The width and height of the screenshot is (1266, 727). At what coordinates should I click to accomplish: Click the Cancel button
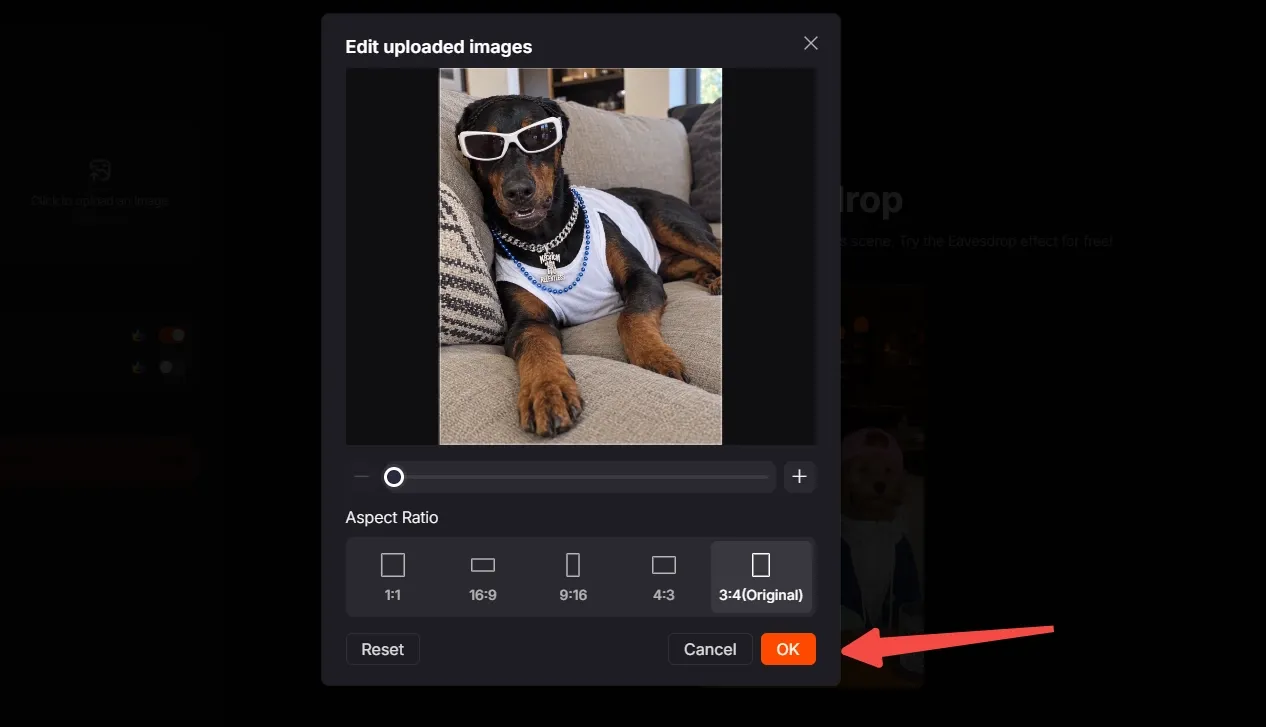710,649
